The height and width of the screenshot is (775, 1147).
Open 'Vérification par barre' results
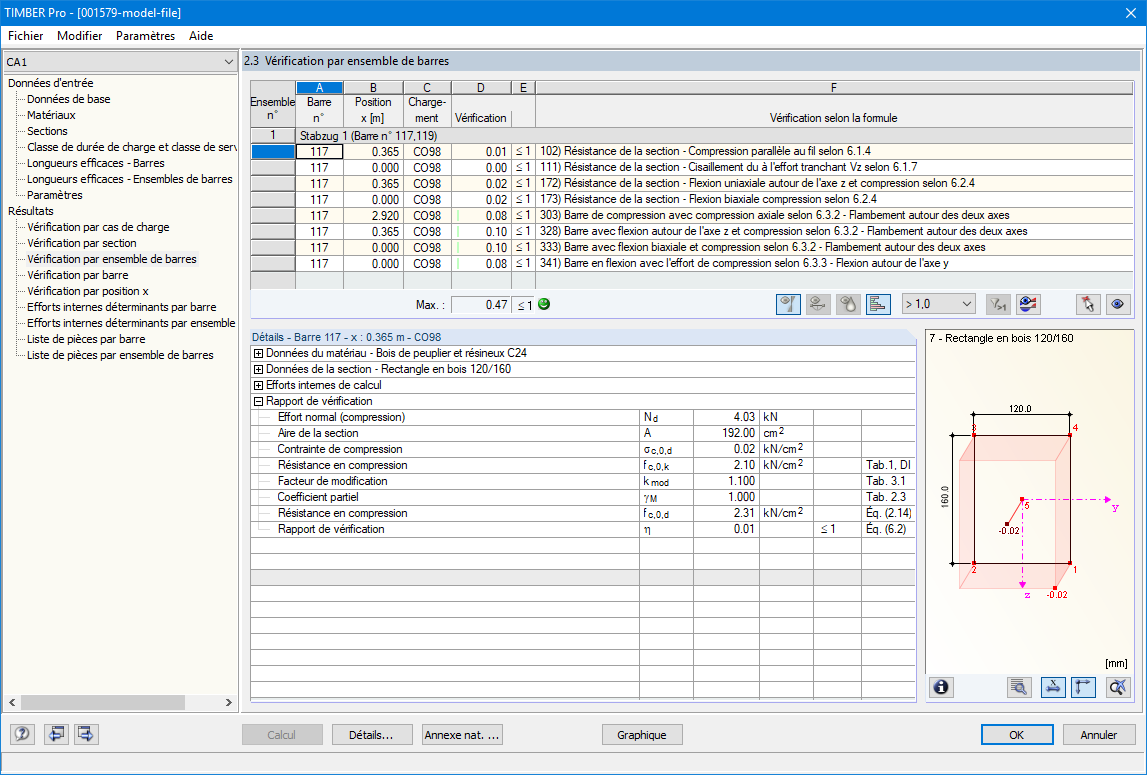coord(78,275)
